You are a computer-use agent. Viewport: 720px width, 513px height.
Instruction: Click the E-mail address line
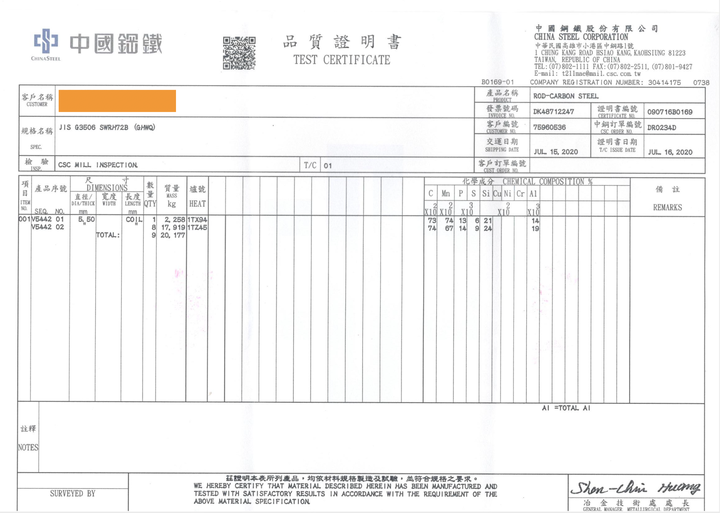tap(587, 73)
